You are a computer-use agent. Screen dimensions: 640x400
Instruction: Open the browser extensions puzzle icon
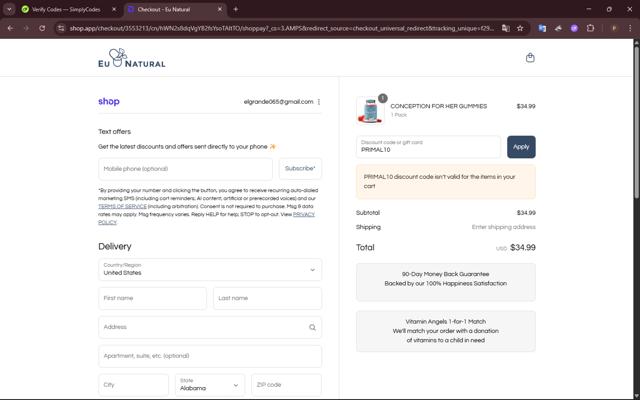pos(590,28)
